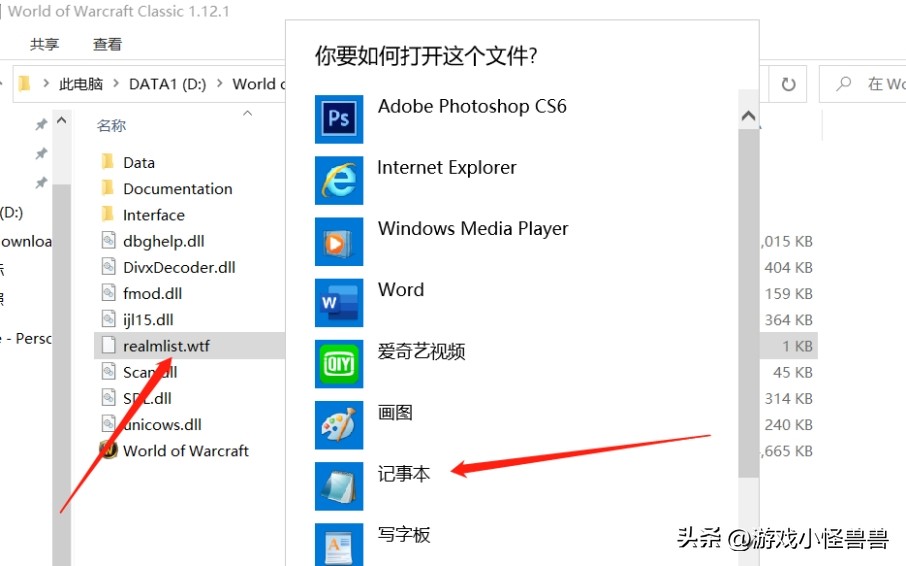Select file ijl15.dll

(x=148, y=320)
